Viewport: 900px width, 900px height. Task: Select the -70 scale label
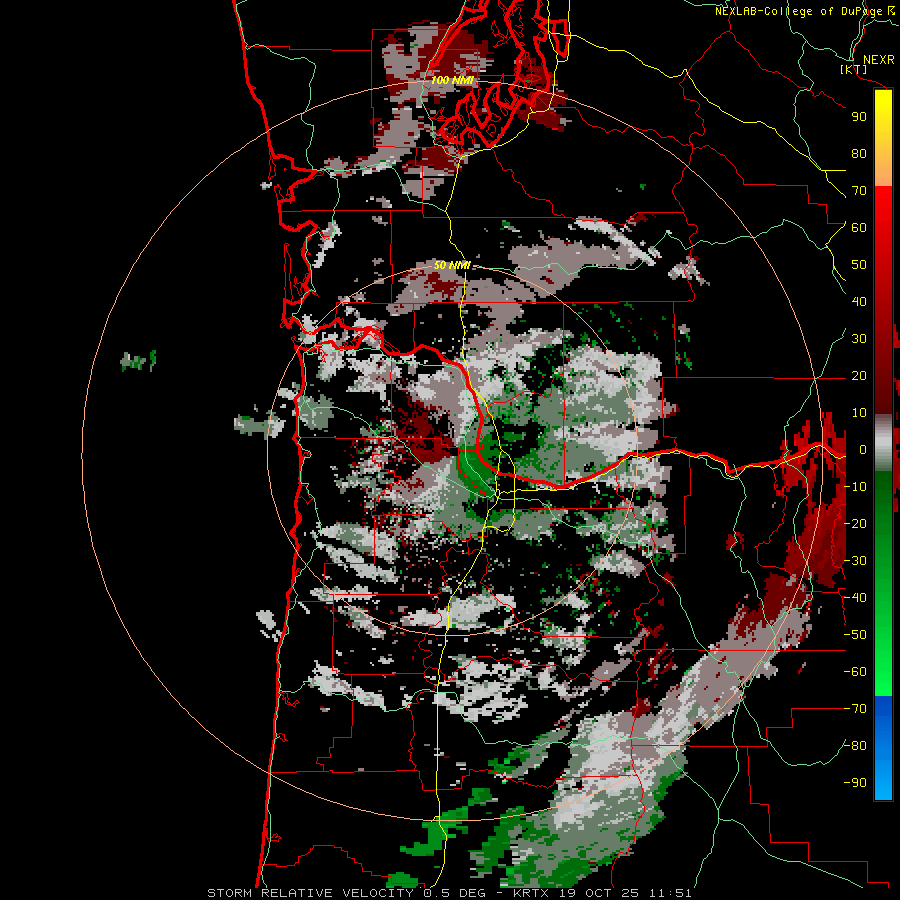pyautogui.click(x=855, y=709)
